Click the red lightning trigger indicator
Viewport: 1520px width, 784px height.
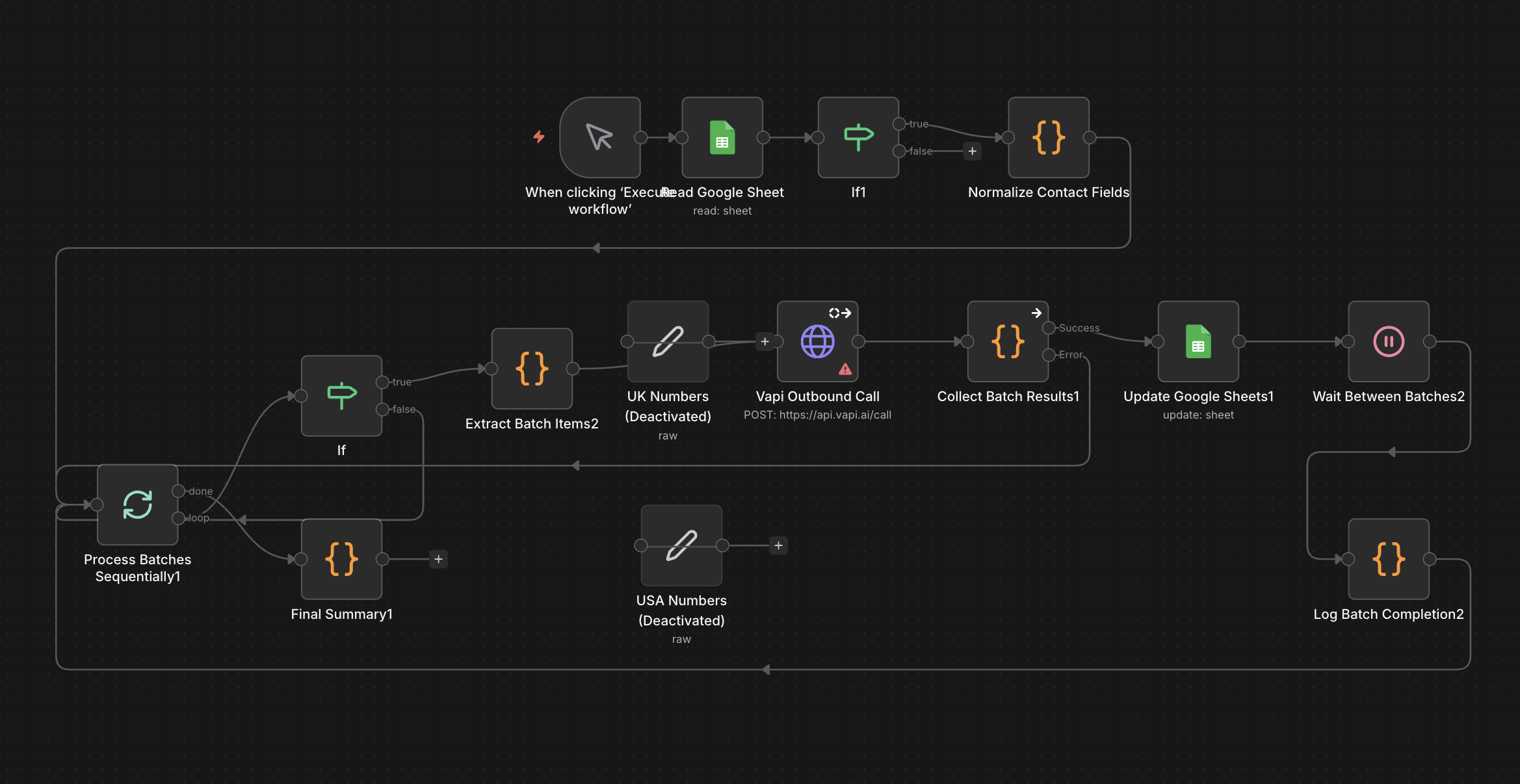coord(539,137)
